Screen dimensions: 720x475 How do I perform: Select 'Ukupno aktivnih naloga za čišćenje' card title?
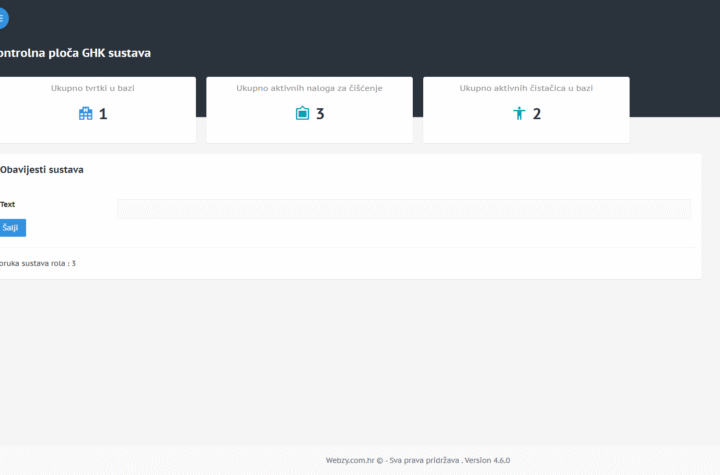click(309, 88)
